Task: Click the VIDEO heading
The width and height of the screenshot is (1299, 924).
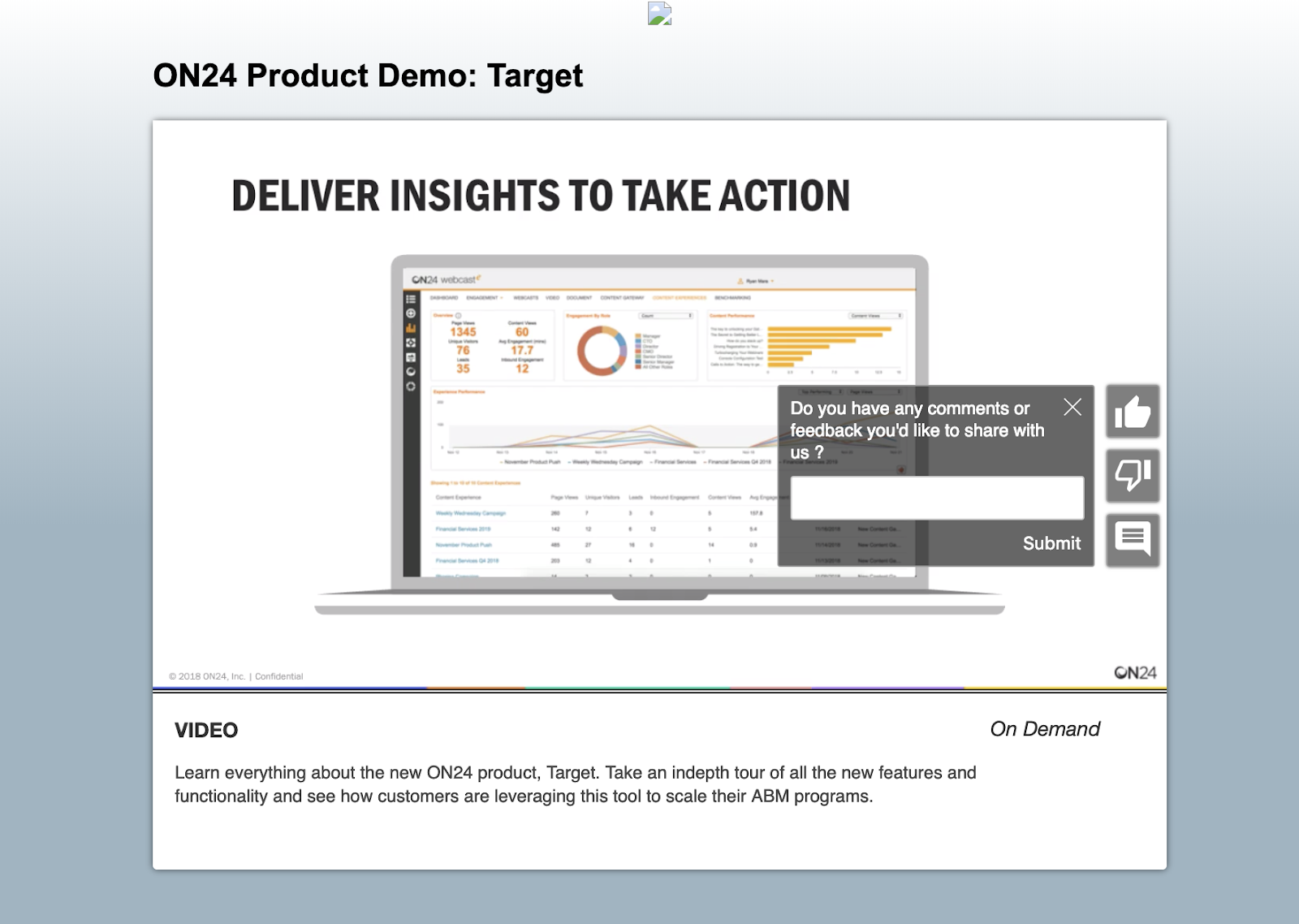Action: pos(206,730)
